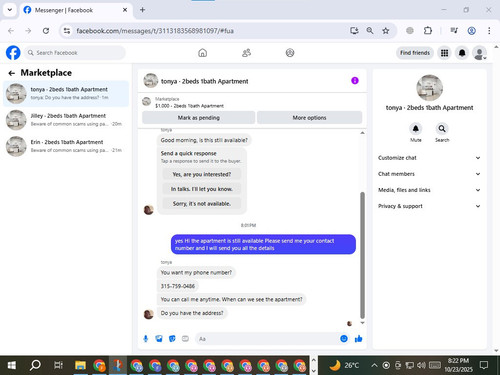Open the Facebook menu grid icon
Screen dimensions: 500x375
[x=444, y=53]
